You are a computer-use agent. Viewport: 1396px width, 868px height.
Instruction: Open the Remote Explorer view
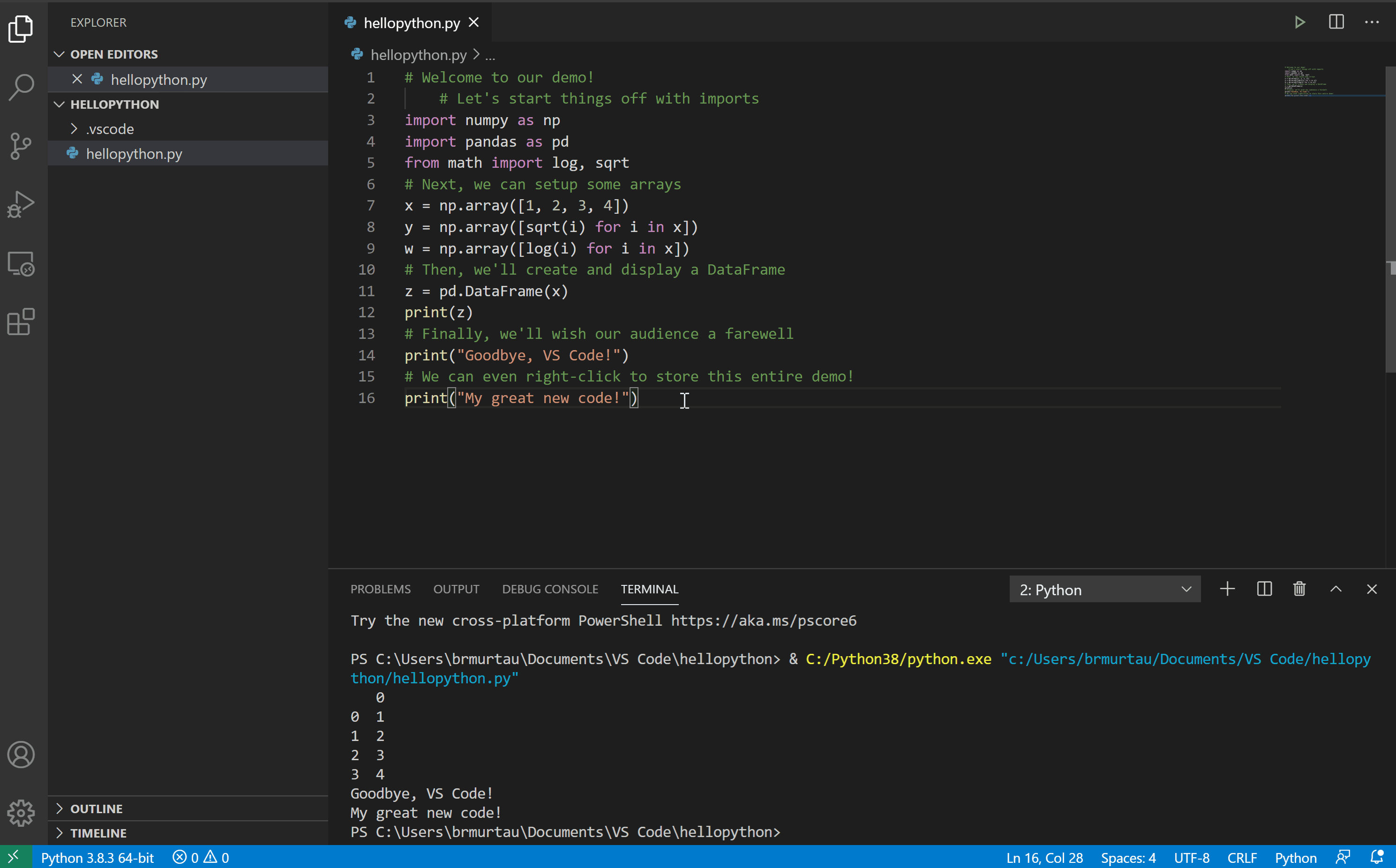click(x=22, y=263)
